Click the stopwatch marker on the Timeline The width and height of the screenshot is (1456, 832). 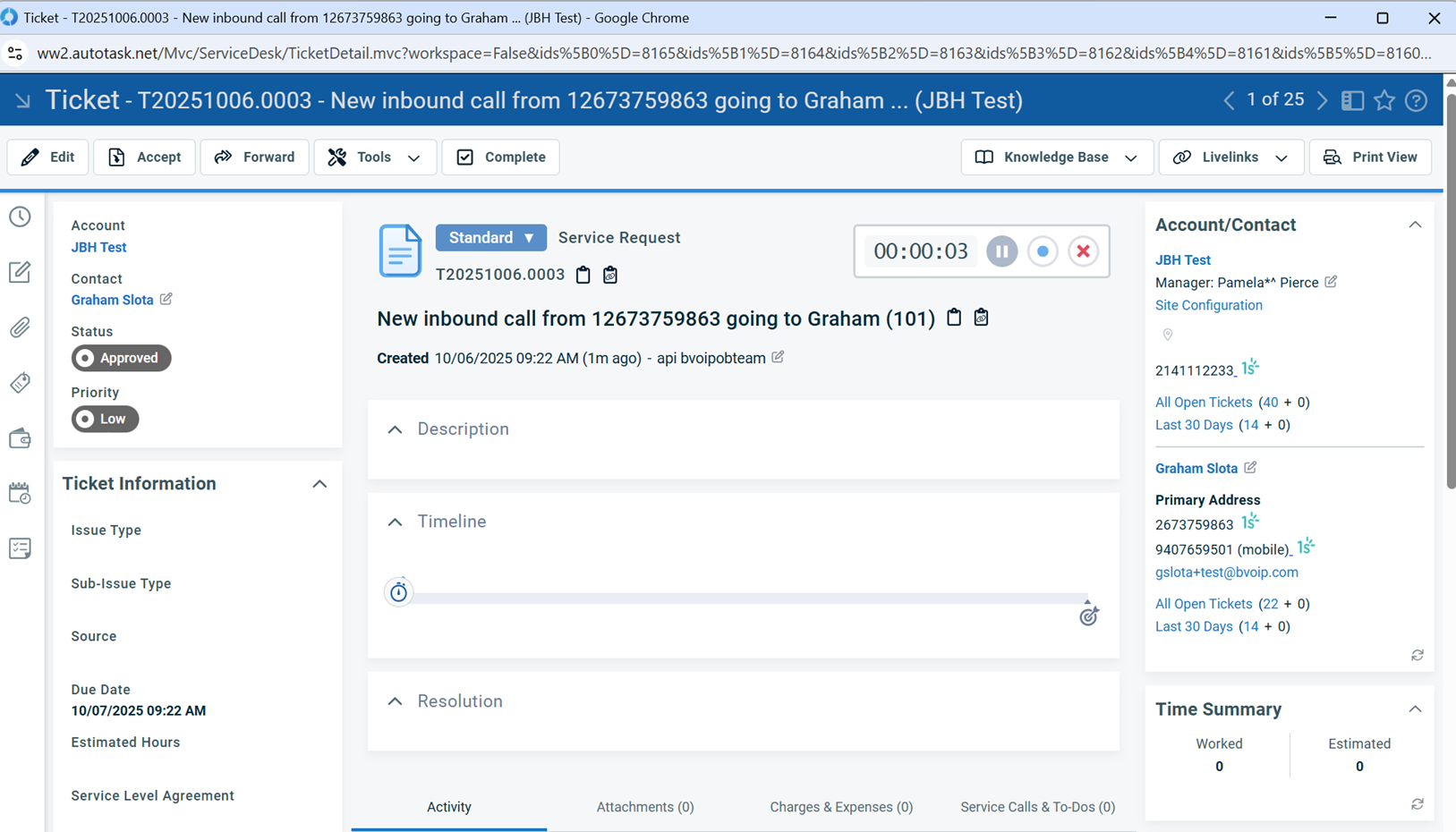click(x=398, y=591)
